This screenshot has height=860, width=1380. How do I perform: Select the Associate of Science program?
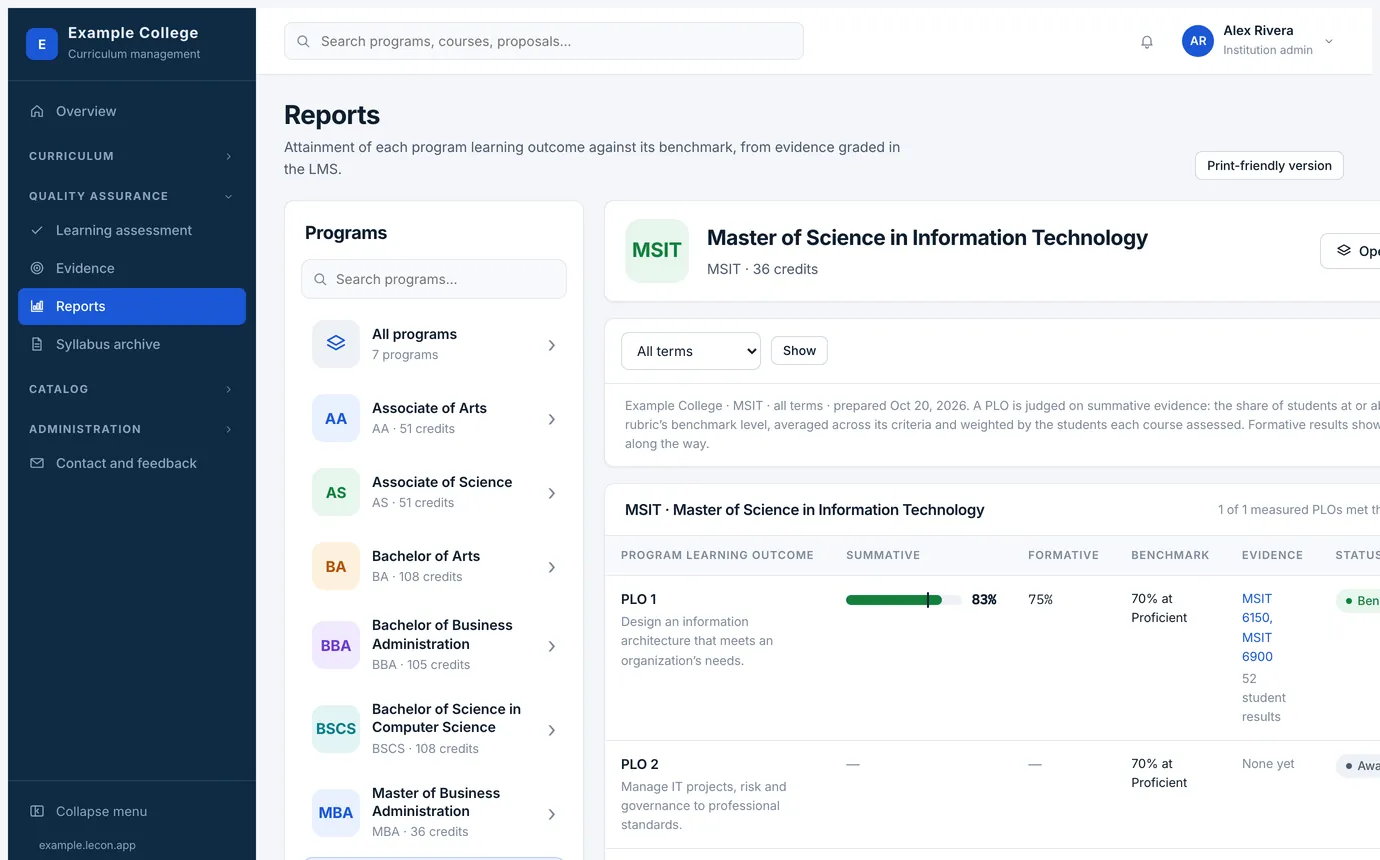tap(434, 492)
